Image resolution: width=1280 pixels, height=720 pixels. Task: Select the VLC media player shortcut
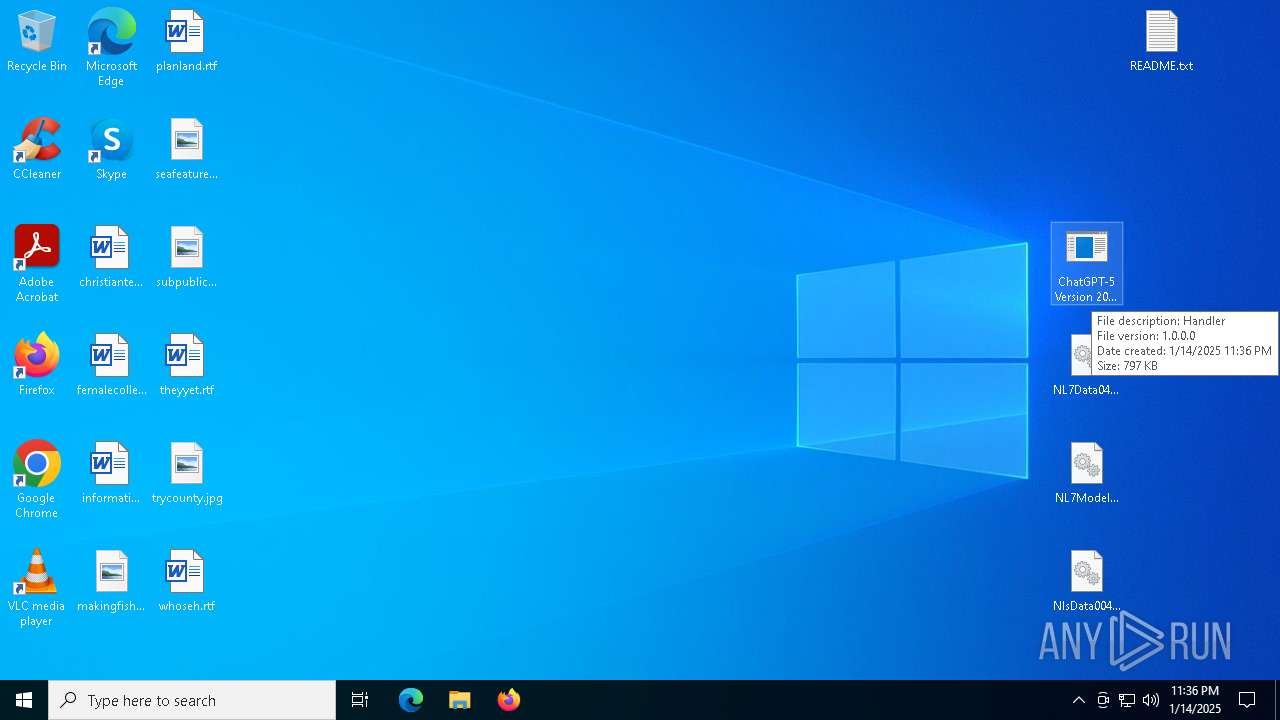click(37, 589)
